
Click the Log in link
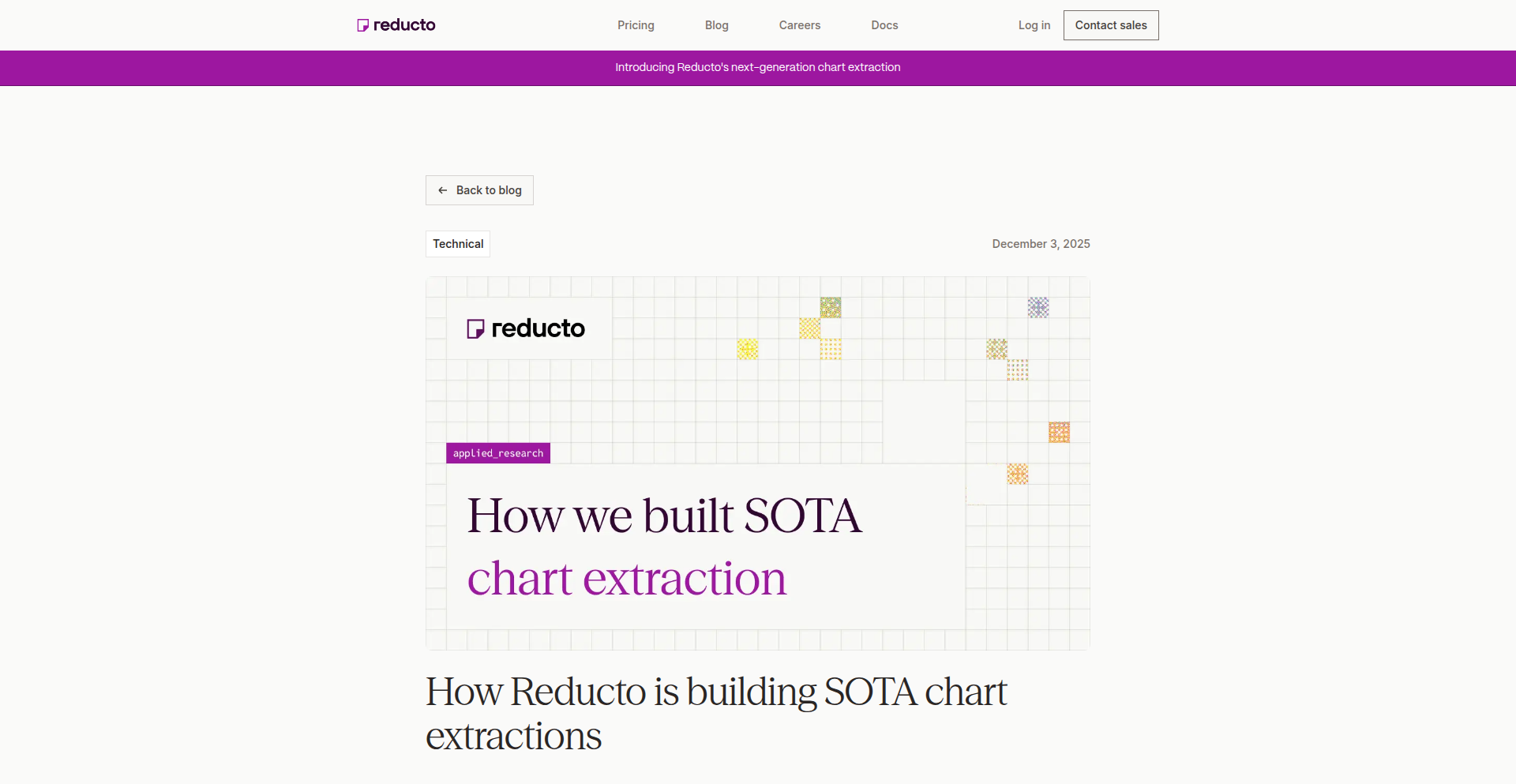point(1034,25)
